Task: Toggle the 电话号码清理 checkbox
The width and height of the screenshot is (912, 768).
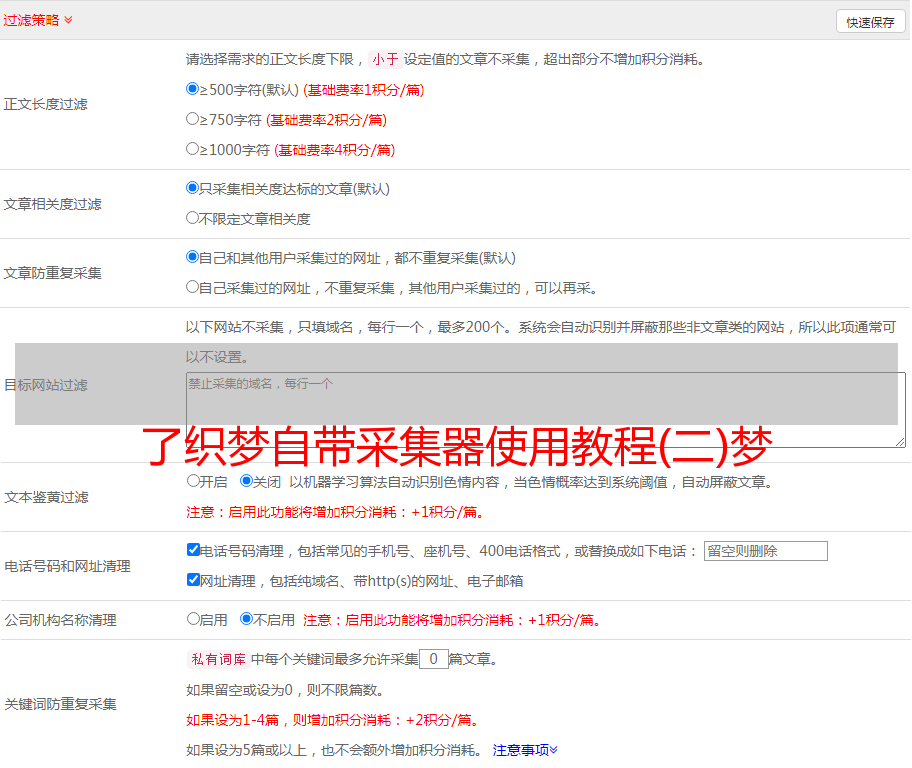Action: [193, 550]
